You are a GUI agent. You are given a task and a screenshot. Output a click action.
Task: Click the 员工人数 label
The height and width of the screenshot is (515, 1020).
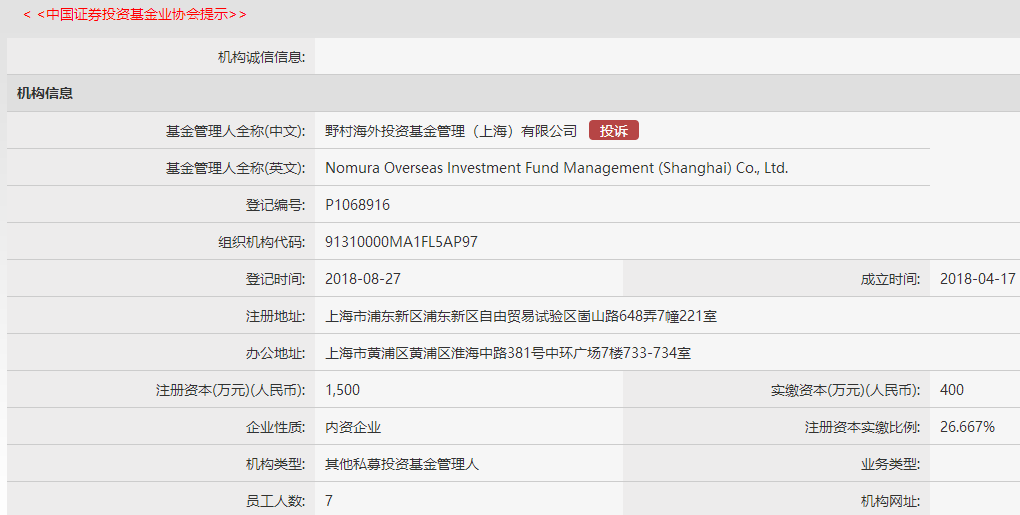pos(275,501)
